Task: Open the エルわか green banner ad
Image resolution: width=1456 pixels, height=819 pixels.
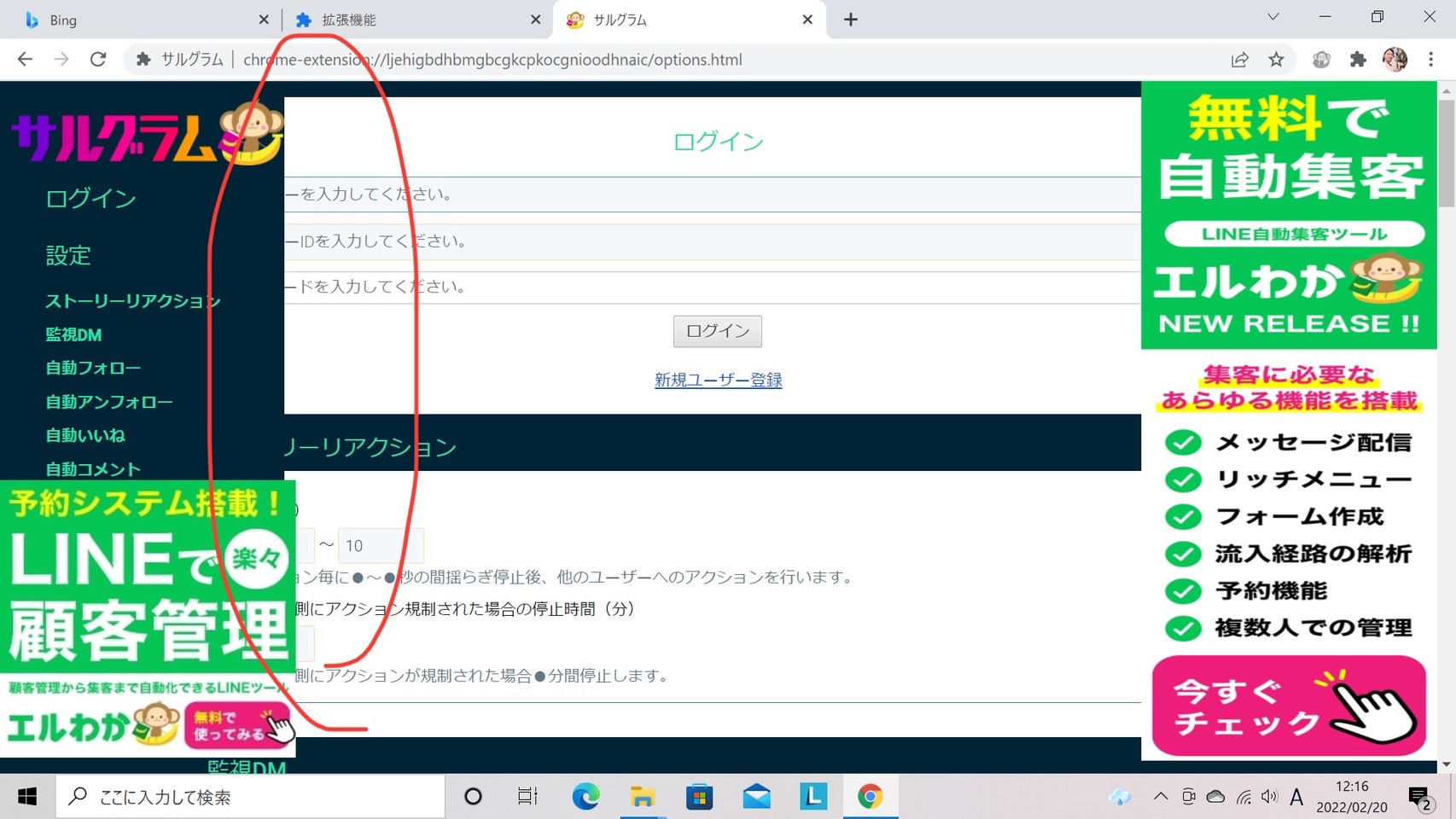Action: point(1289,215)
